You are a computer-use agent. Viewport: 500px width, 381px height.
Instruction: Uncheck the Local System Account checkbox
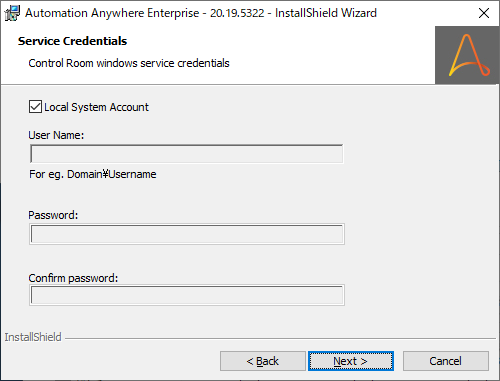pyautogui.click(x=35, y=107)
